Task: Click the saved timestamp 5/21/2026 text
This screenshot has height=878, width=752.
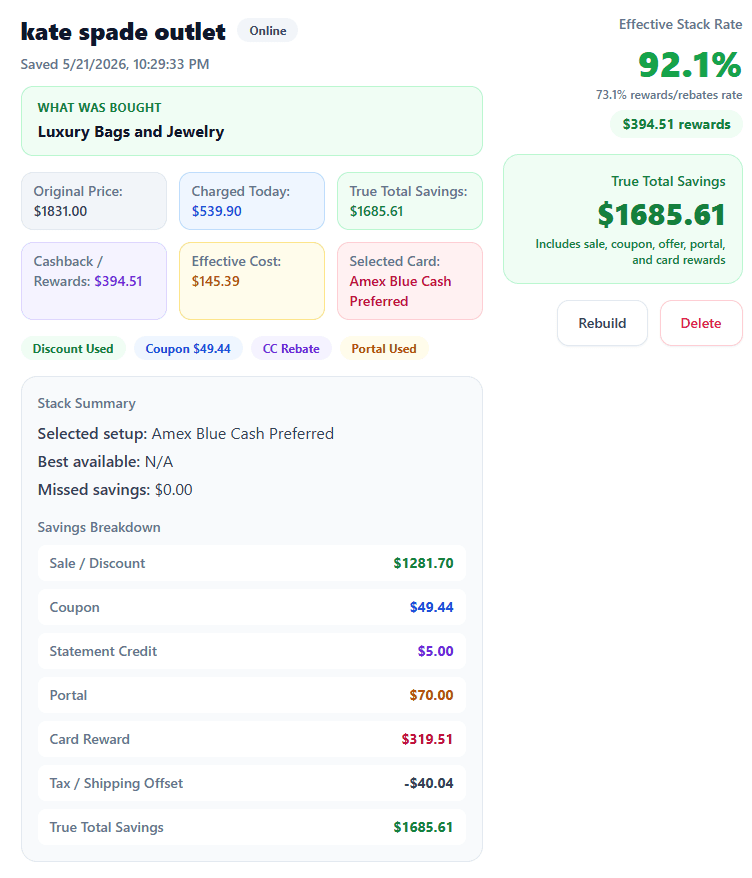Action: tap(115, 64)
